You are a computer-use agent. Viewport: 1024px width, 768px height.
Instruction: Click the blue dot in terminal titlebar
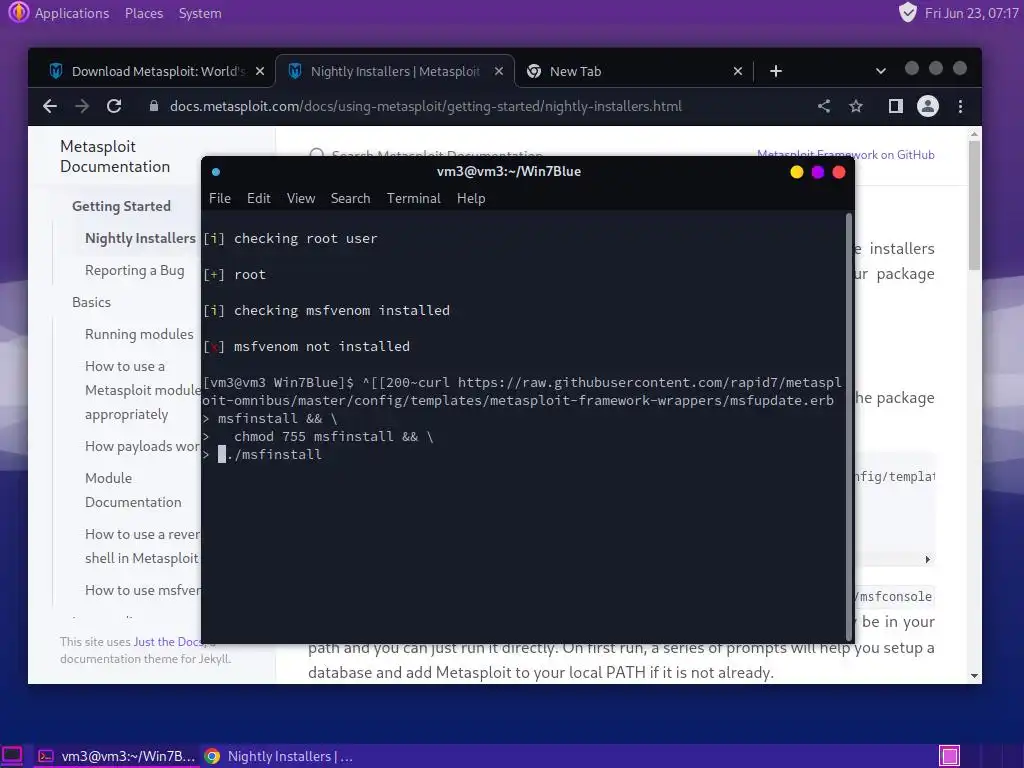click(x=216, y=172)
